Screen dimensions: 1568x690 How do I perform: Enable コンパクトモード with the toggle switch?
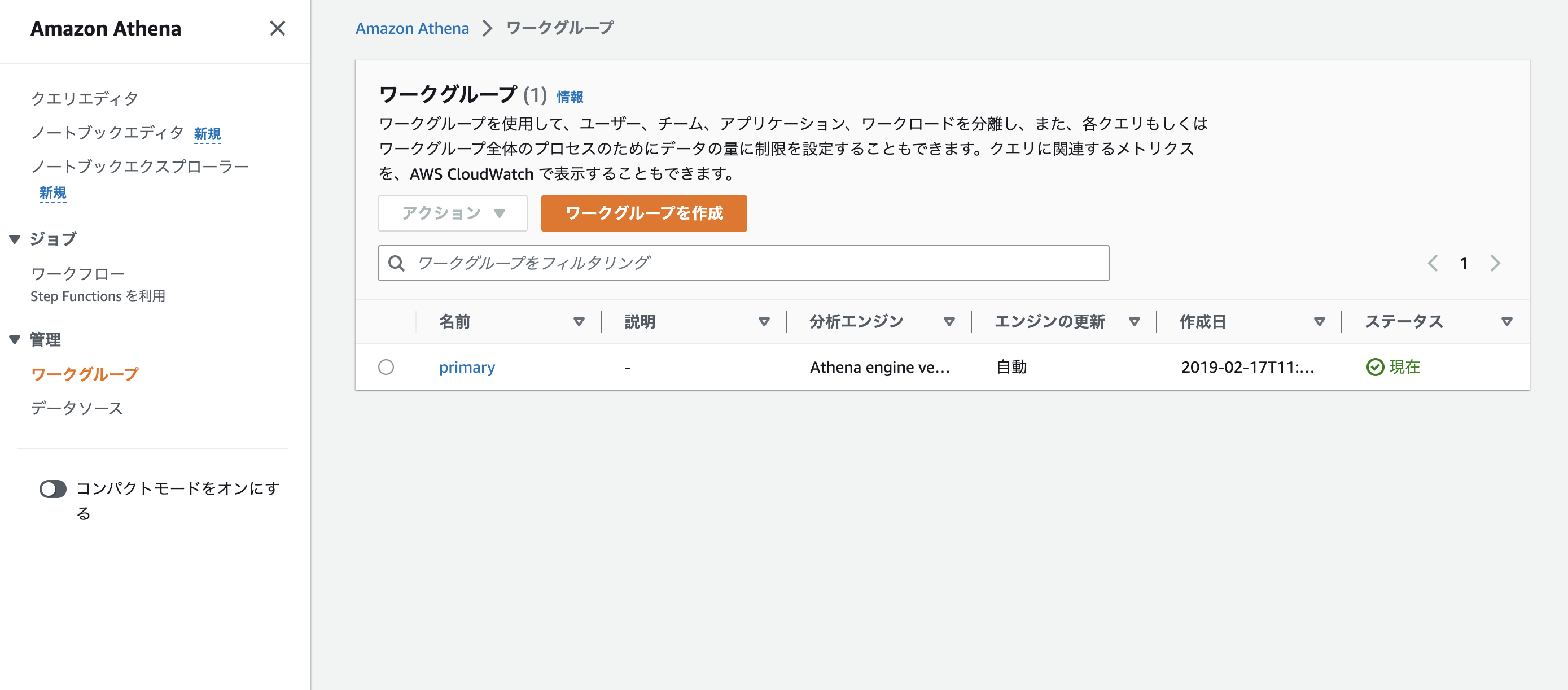tap(52, 489)
